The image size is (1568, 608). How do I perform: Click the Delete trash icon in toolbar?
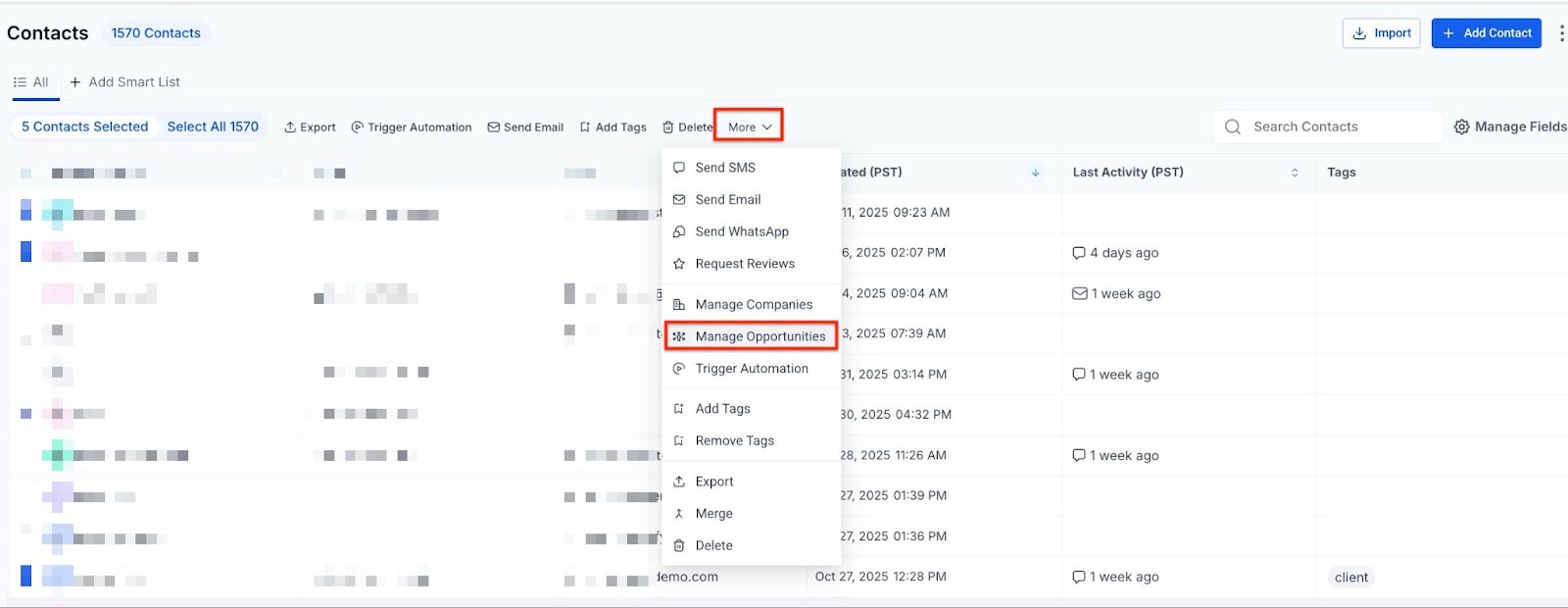click(668, 127)
